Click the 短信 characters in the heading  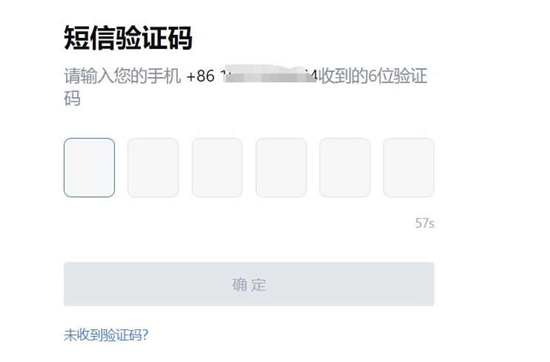click(89, 38)
